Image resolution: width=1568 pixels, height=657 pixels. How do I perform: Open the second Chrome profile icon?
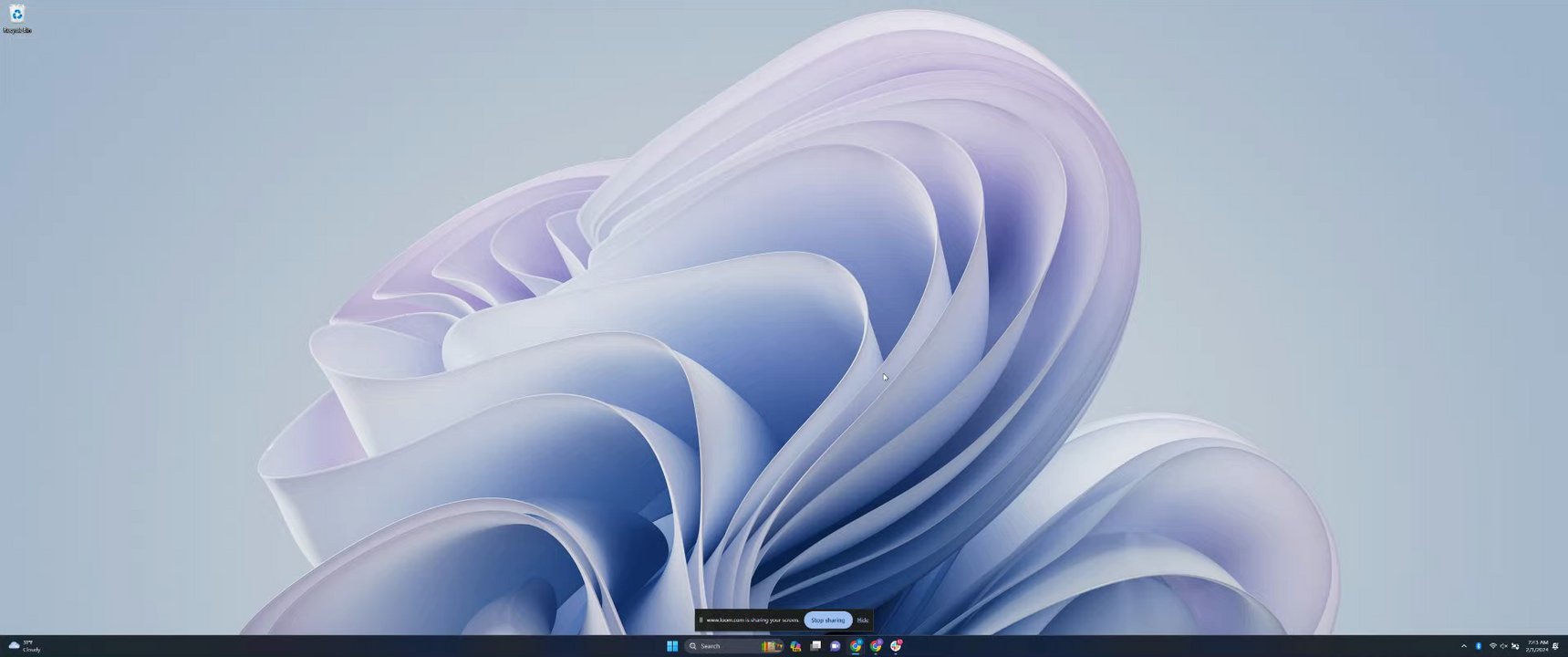pyautogui.click(x=876, y=646)
